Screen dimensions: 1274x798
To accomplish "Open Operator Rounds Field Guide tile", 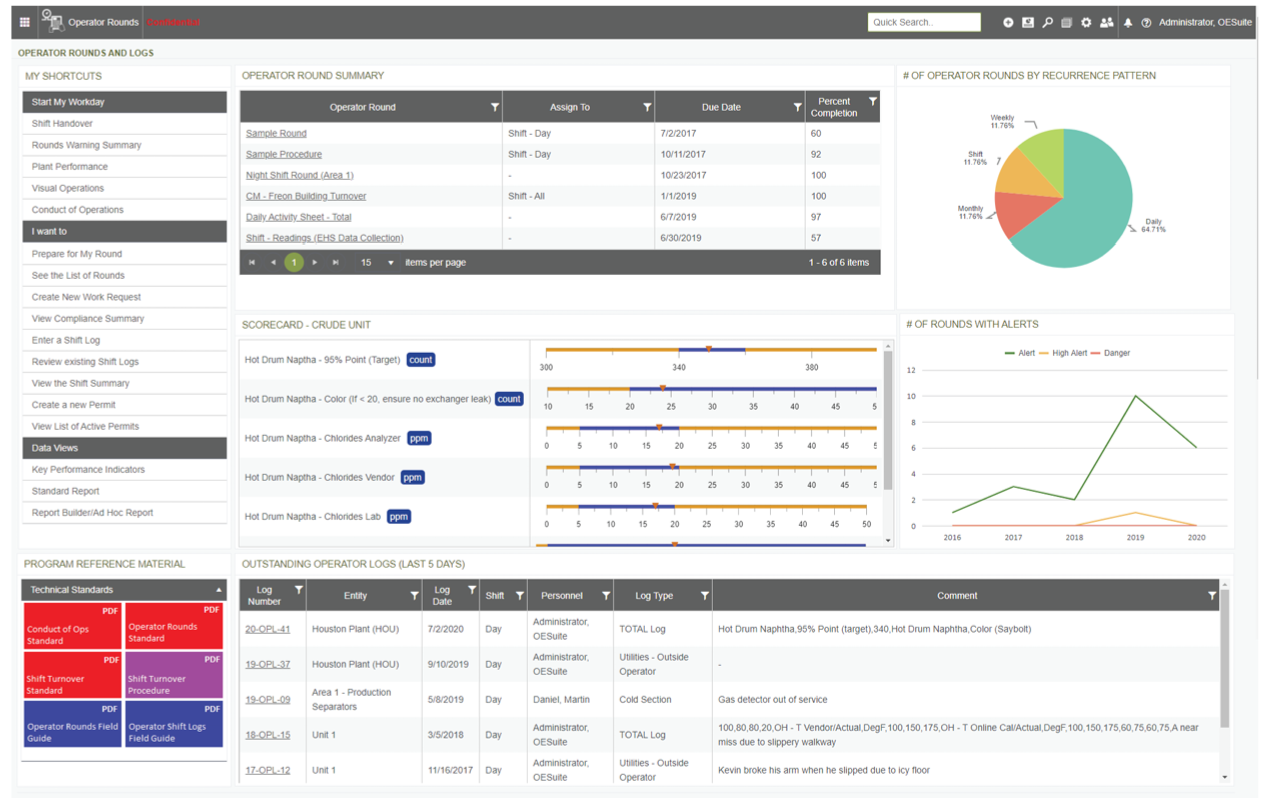I will pyautogui.click(x=72, y=723).
